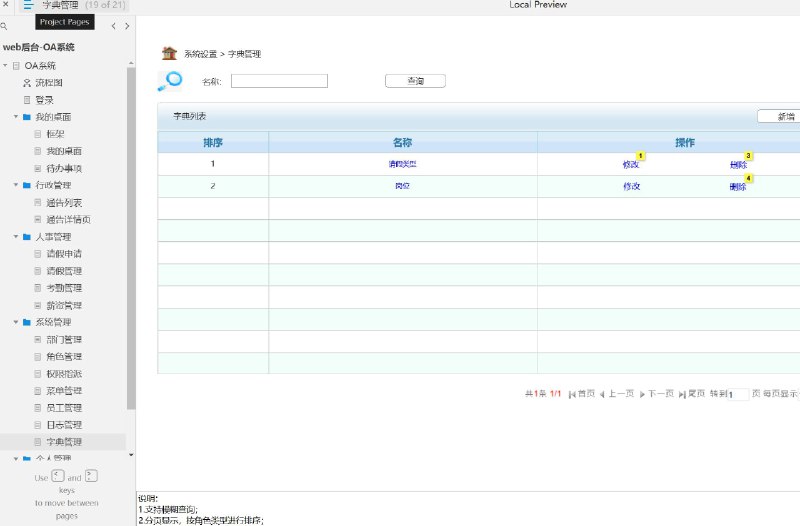Open the 请假申请 page
The height and width of the screenshot is (526, 800).
[64, 254]
